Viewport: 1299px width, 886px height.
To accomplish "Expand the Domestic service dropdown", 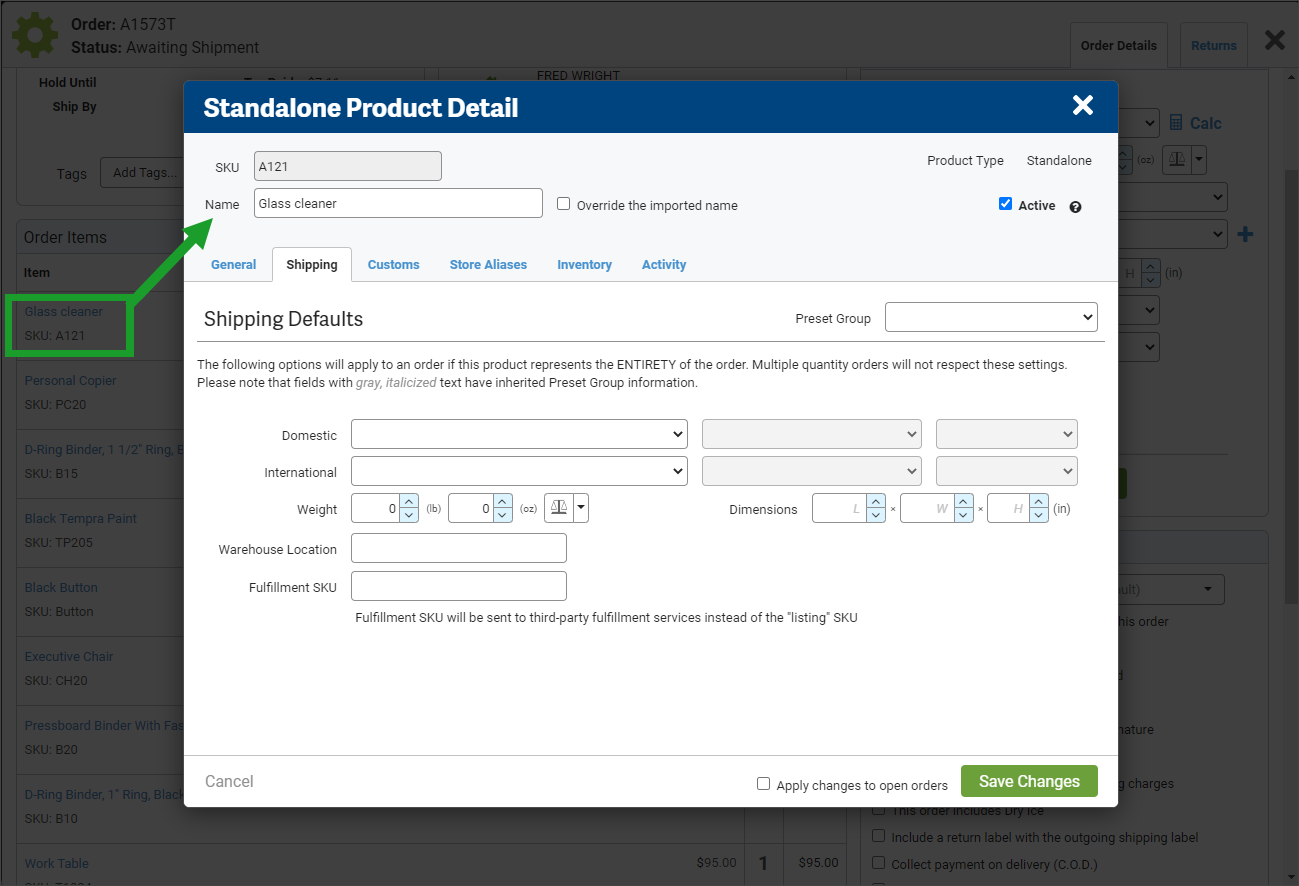I will [519, 434].
